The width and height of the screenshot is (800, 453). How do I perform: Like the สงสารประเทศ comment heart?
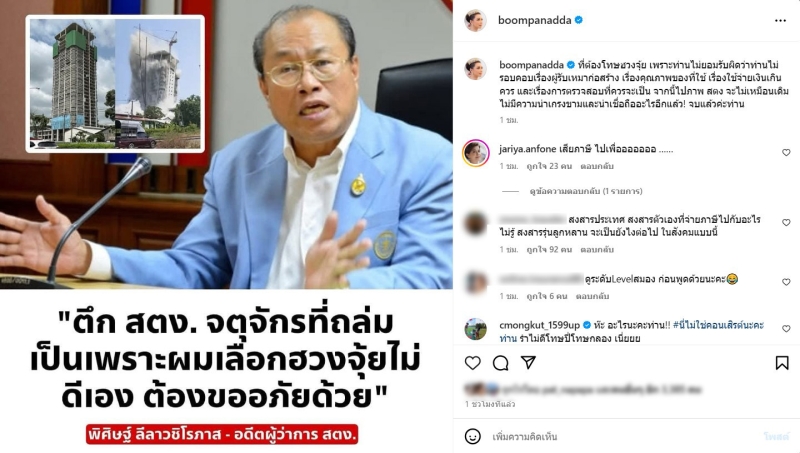tap(786, 222)
